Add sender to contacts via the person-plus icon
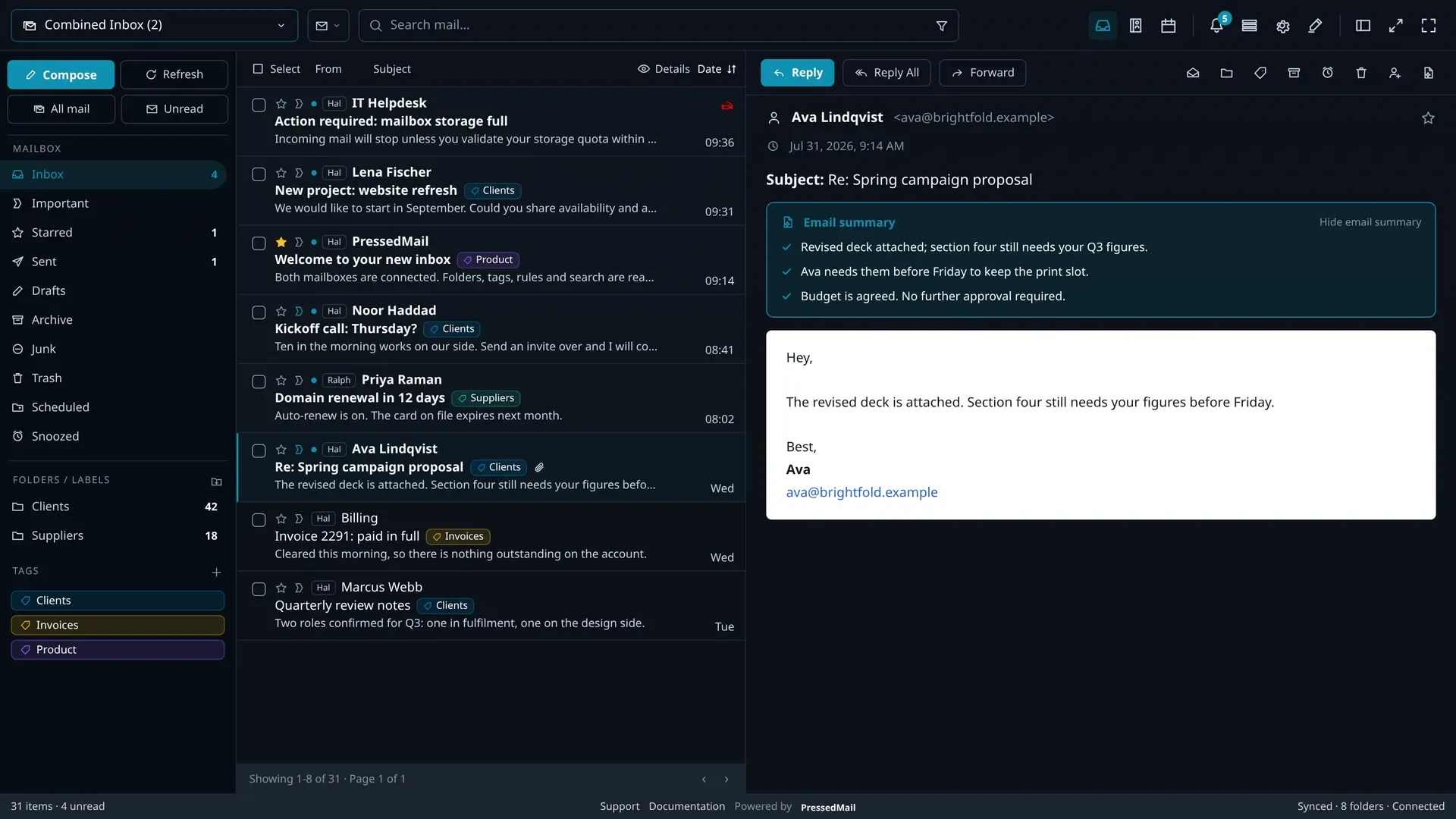Image resolution: width=1456 pixels, height=819 pixels. [x=1395, y=73]
